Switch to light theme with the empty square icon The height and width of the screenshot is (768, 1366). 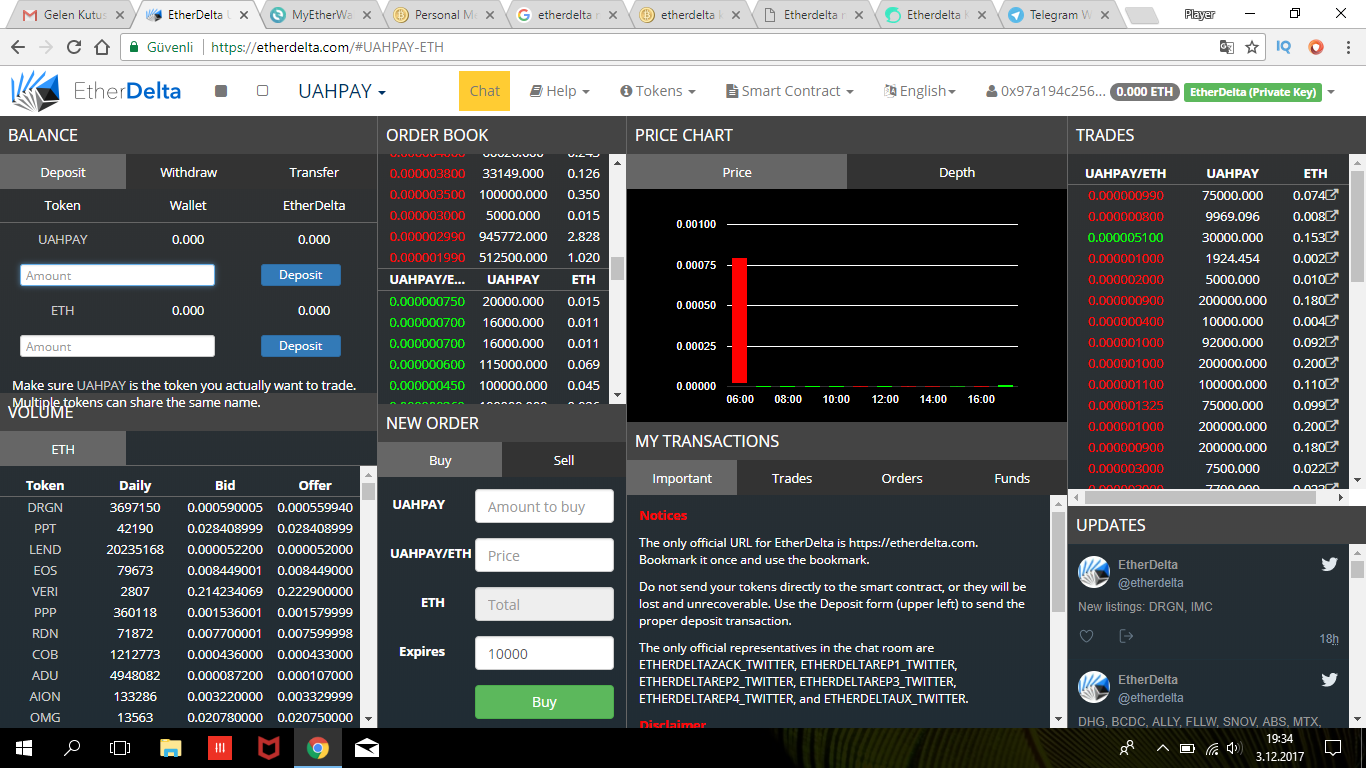coord(262,91)
